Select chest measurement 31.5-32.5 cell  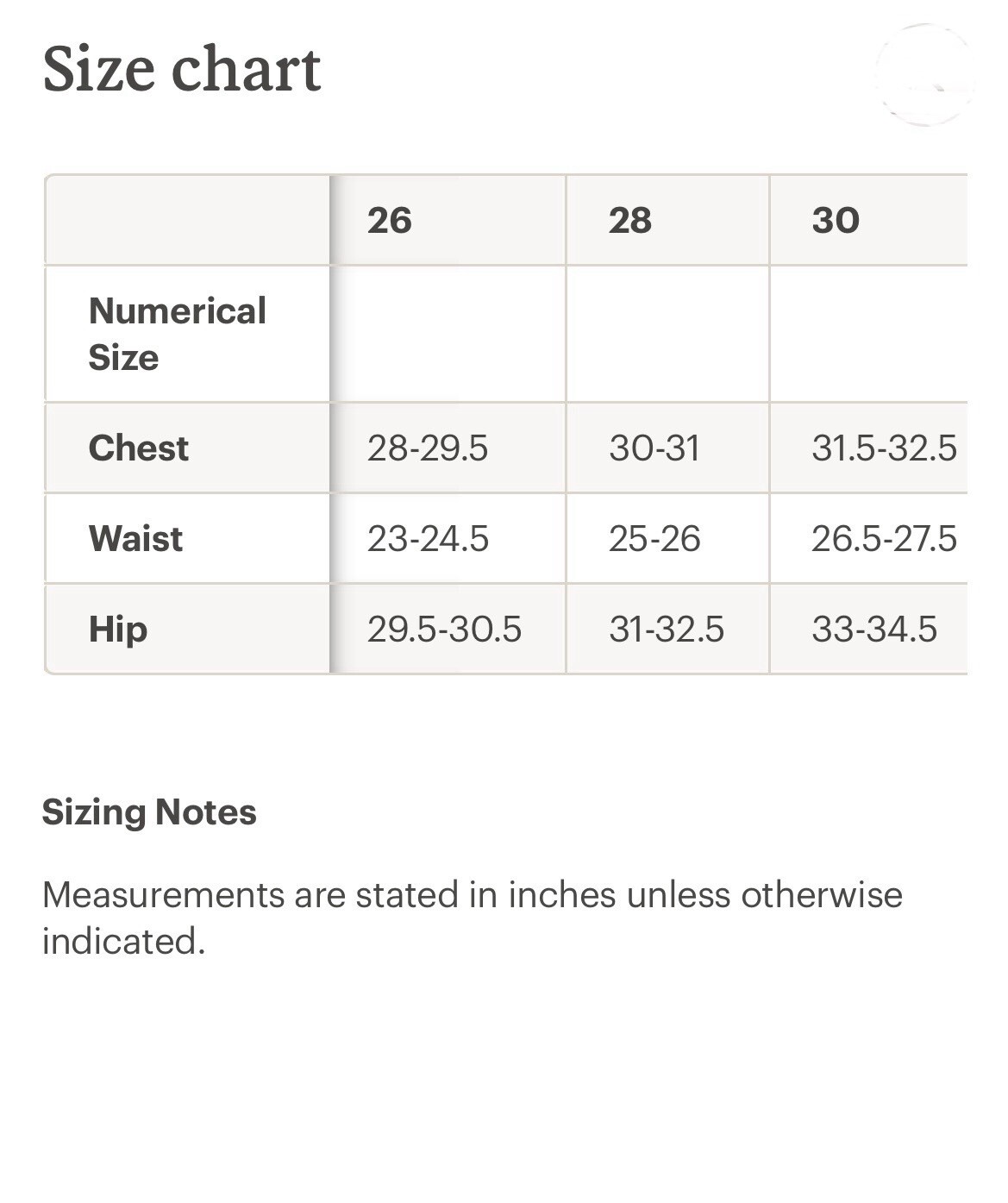pyautogui.click(x=868, y=448)
